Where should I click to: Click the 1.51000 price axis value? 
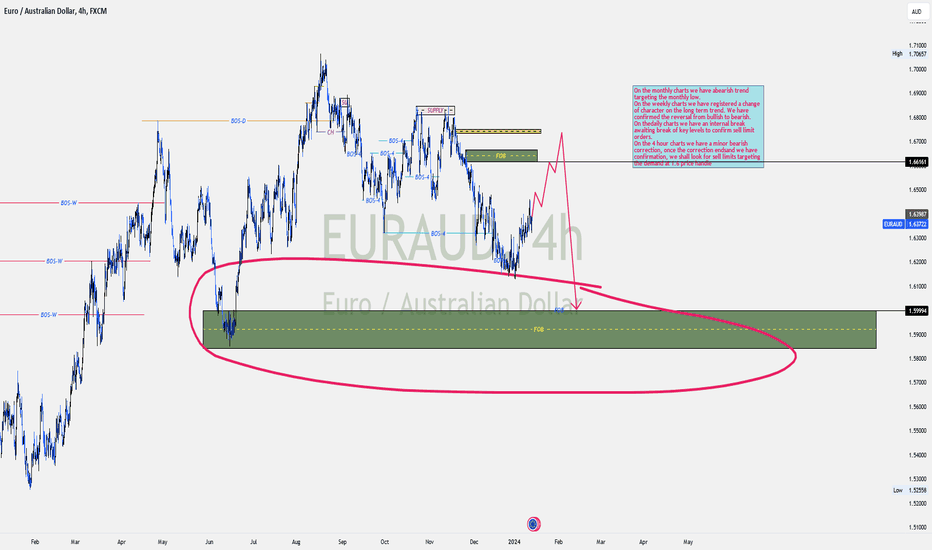tap(917, 527)
